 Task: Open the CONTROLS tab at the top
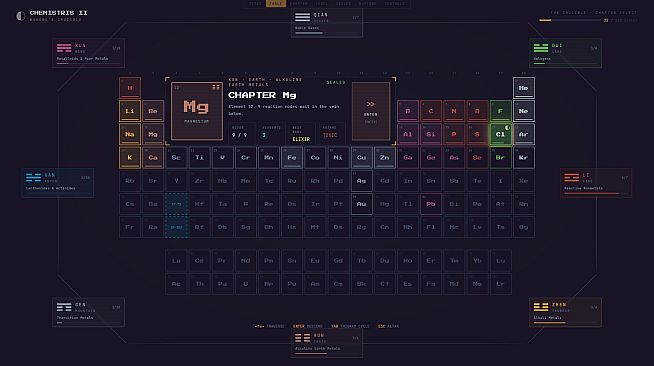click(394, 3)
